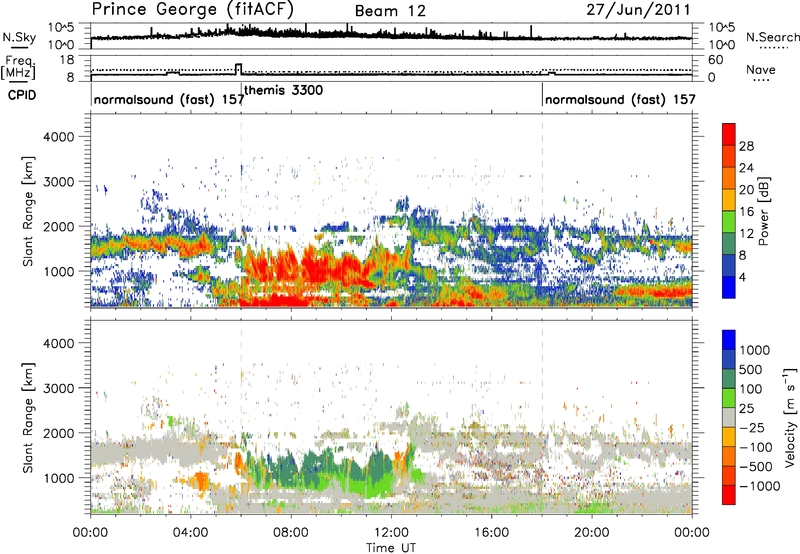The height and width of the screenshot is (554, 800).
Task: Click "4000" on power panel range axis
Action: pyautogui.click(x=58, y=137)
